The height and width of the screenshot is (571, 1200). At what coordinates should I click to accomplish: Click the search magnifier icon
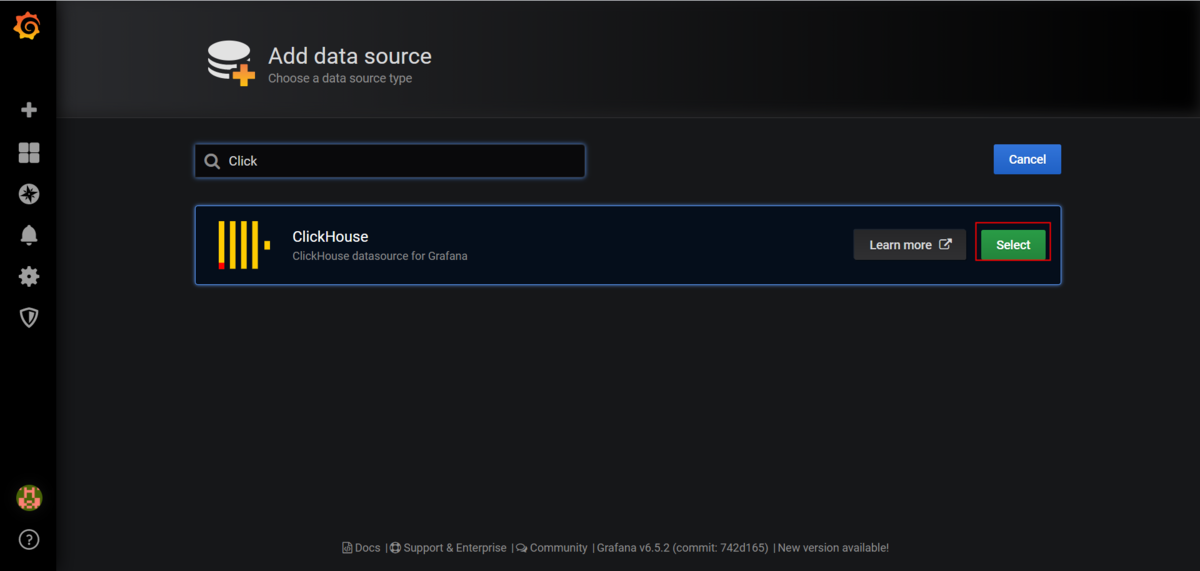pyautogui.click(x=212, y=161)
